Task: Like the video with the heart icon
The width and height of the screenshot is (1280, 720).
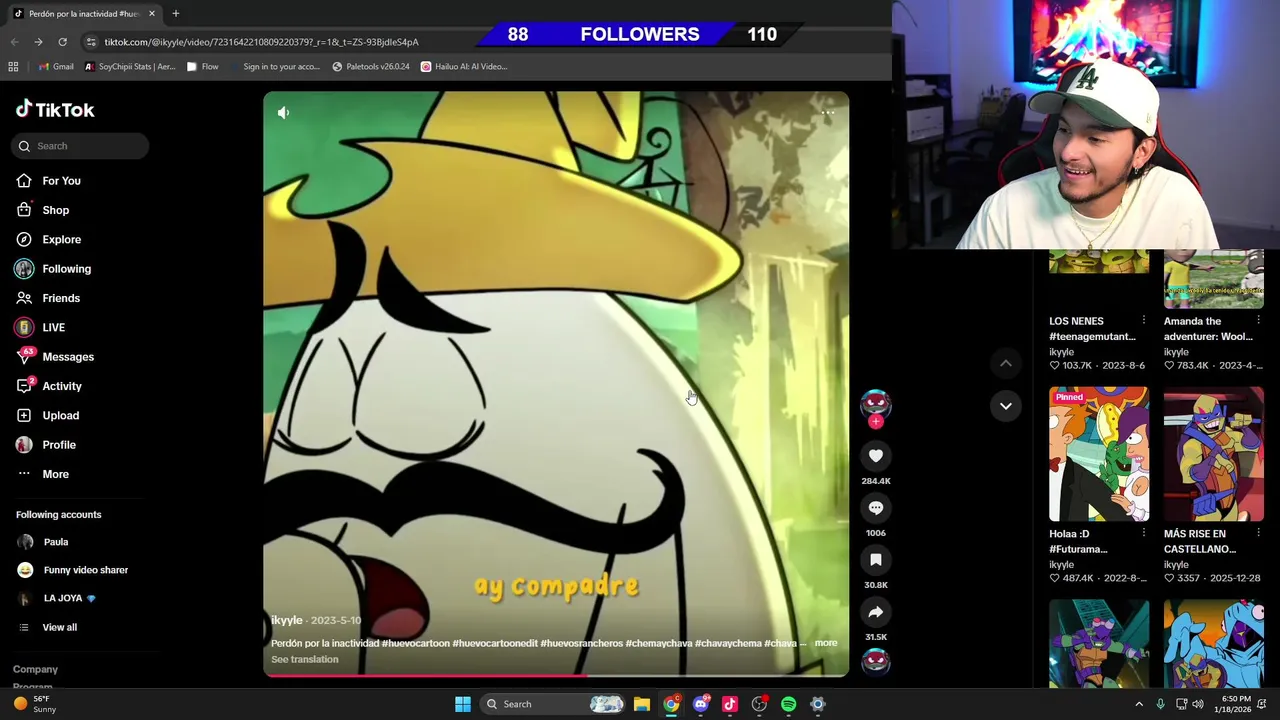Action: 875,456
